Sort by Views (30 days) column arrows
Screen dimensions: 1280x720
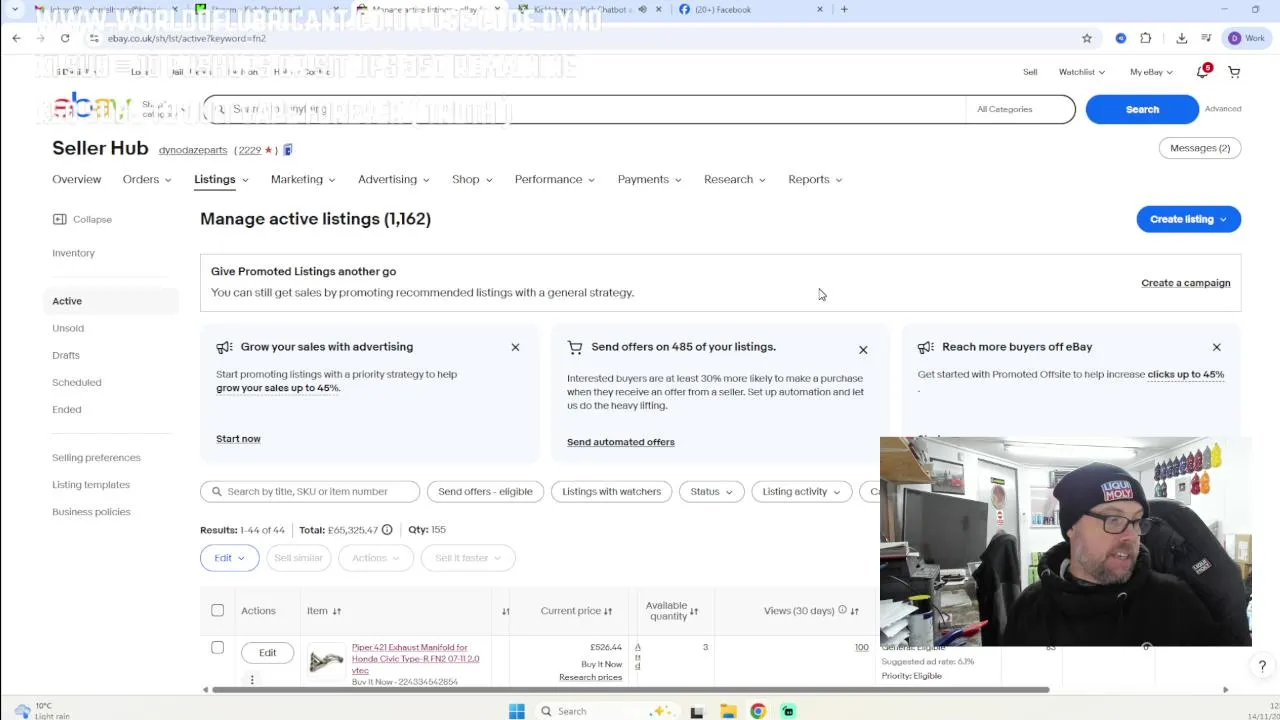[854, 611]
